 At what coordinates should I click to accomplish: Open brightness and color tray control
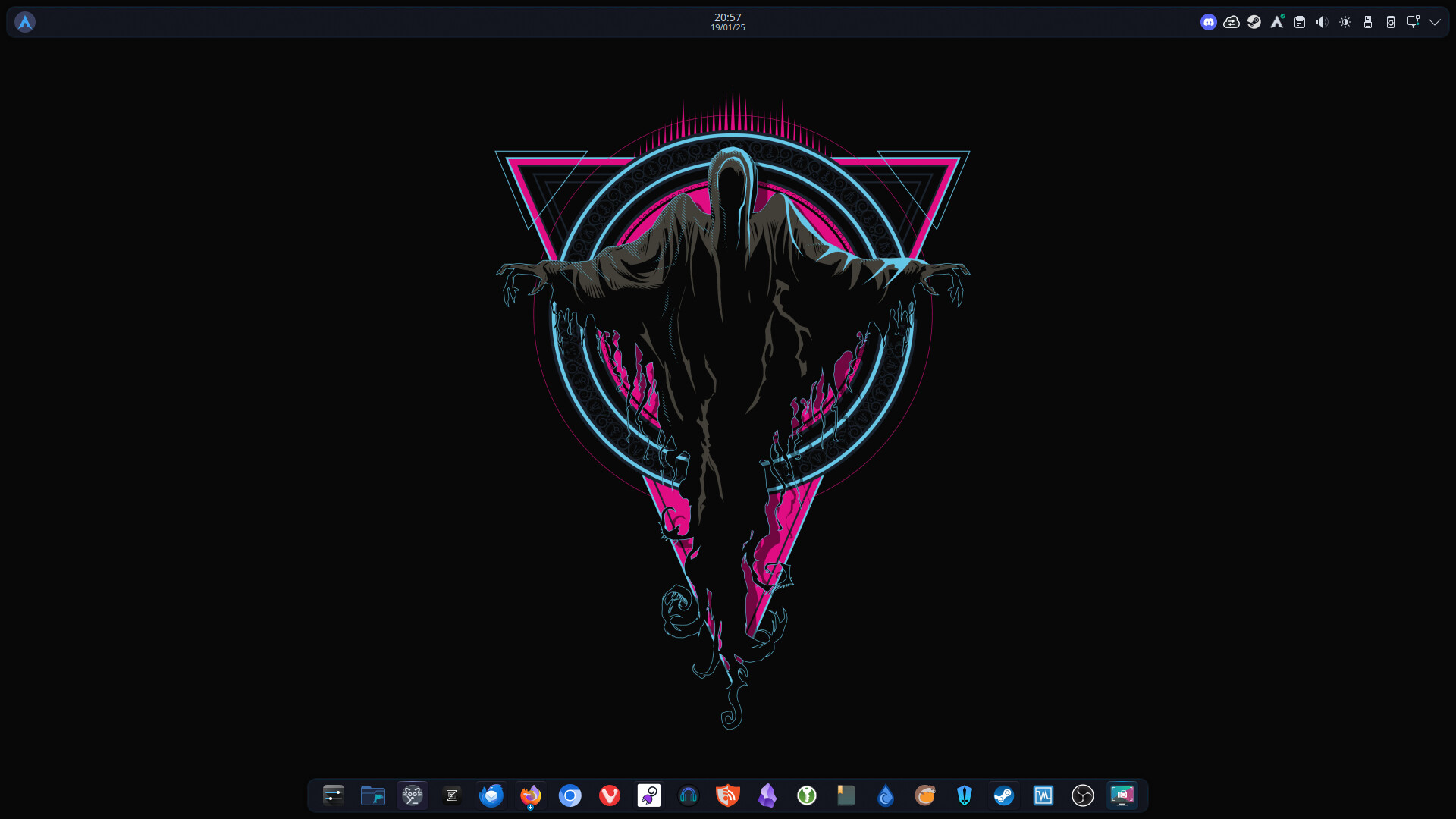click(x=1345, y=22)
